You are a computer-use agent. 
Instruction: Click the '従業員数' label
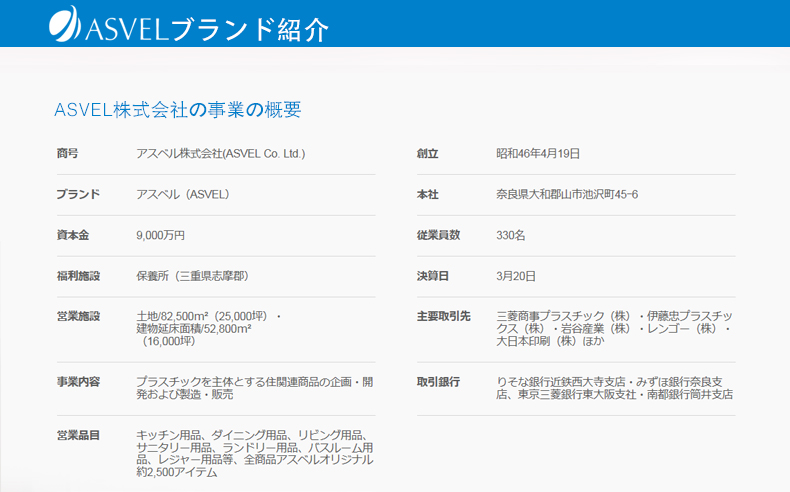[x=438, y=235]
